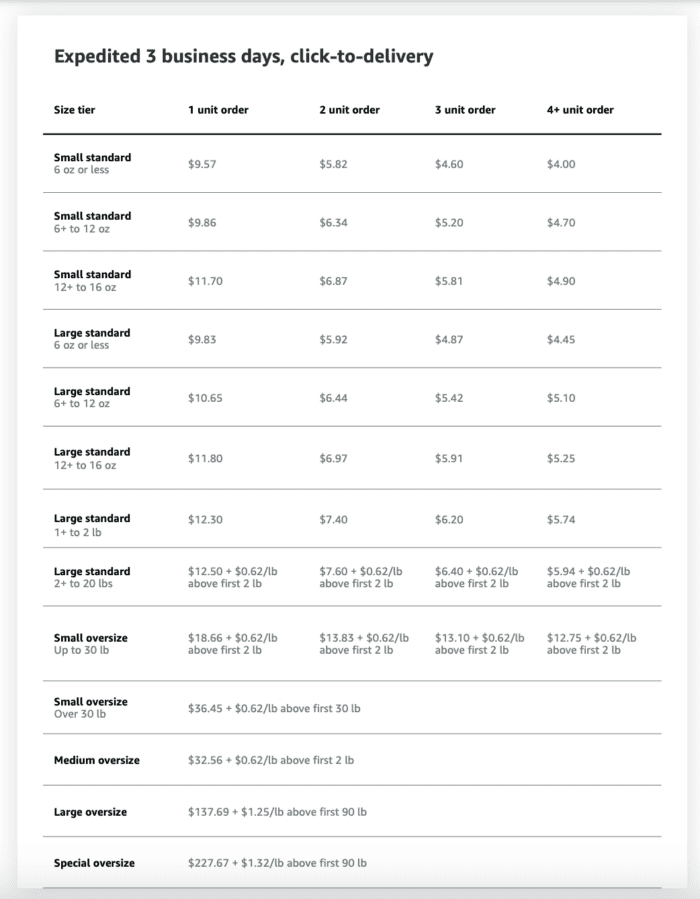The height and width of the screenshot is (899, 700).
Task: Click the "Expedited 3 business days, click-to-delivery" heading
Action: click(243, 57)
